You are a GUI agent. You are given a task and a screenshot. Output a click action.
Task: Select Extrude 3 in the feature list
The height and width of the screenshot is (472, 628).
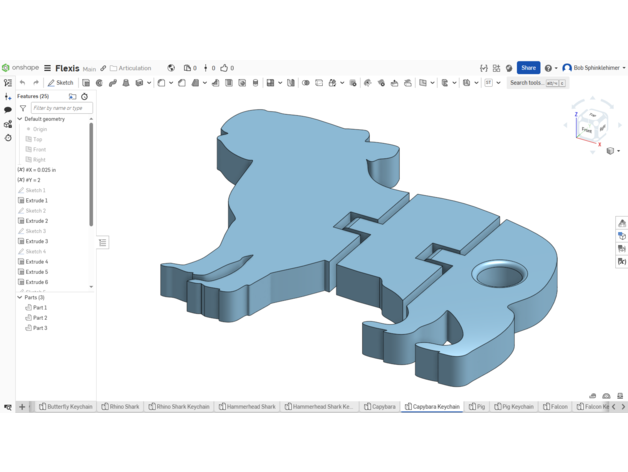36,241
